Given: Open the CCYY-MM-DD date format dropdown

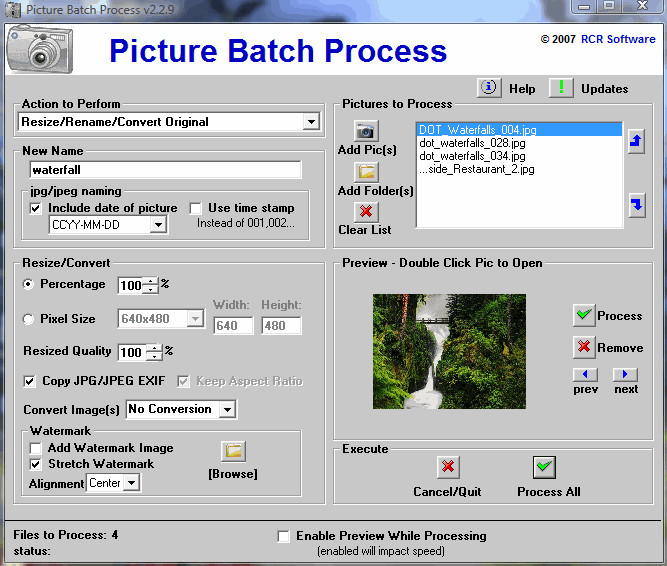Looking at the screenshot, I should (158, 225).
